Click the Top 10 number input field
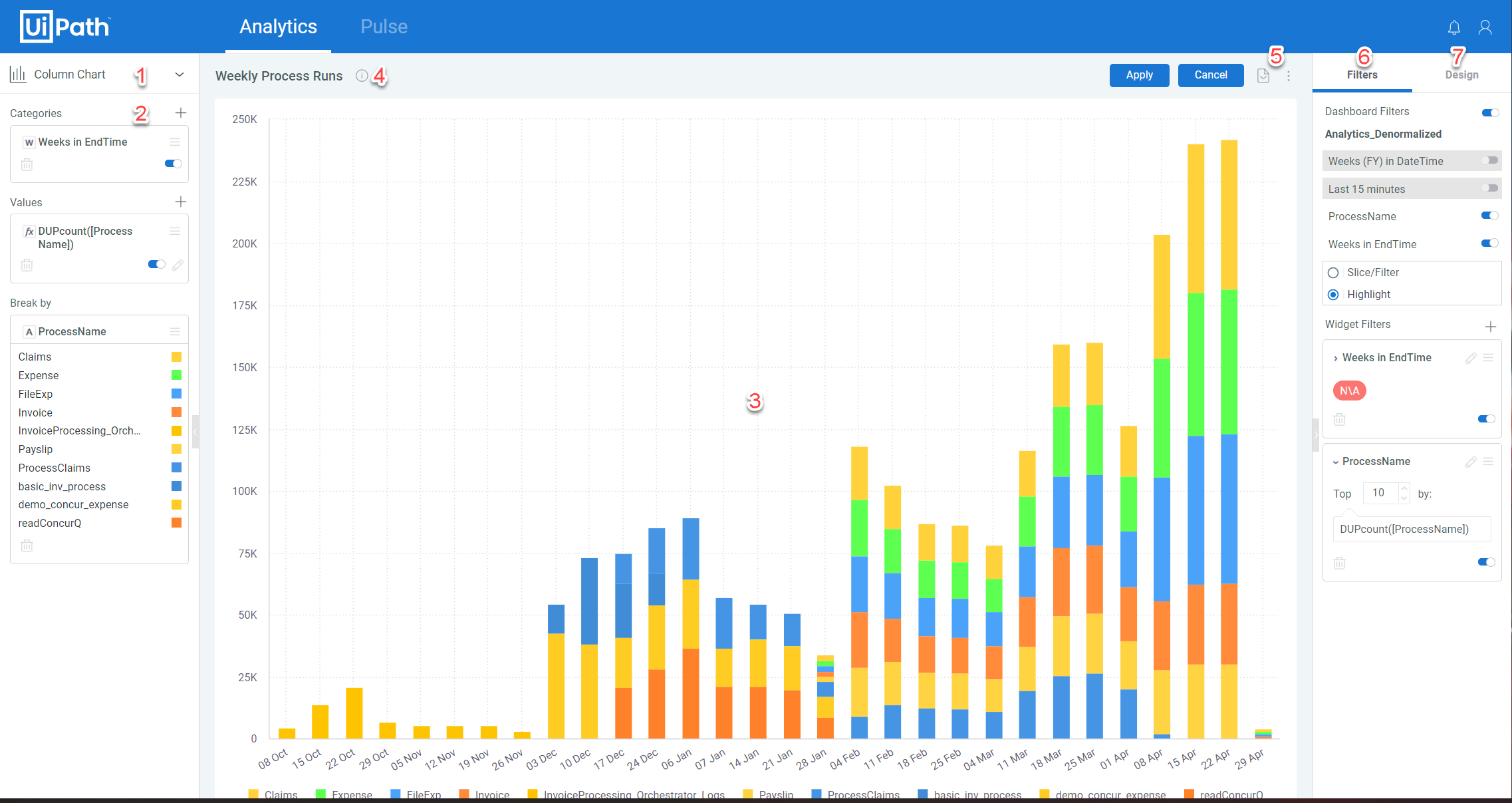 tap(1382, 493)
